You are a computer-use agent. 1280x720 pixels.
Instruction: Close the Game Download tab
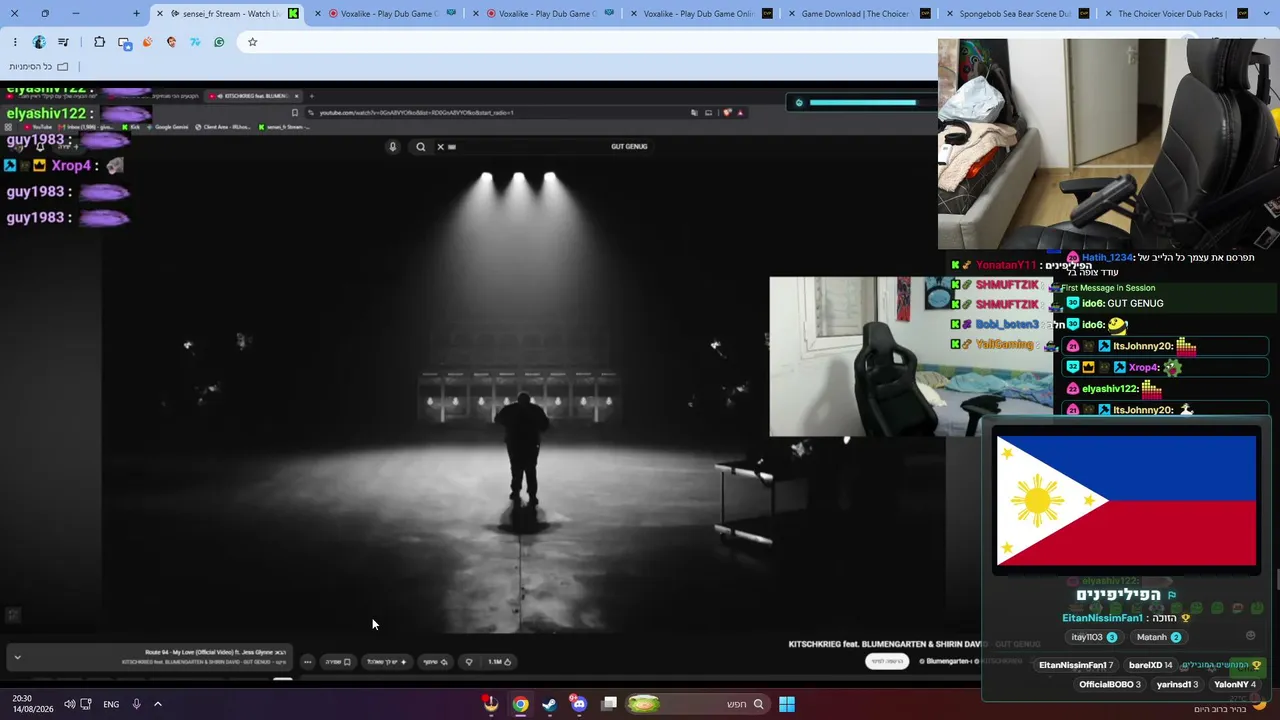(x=790, y=14)
